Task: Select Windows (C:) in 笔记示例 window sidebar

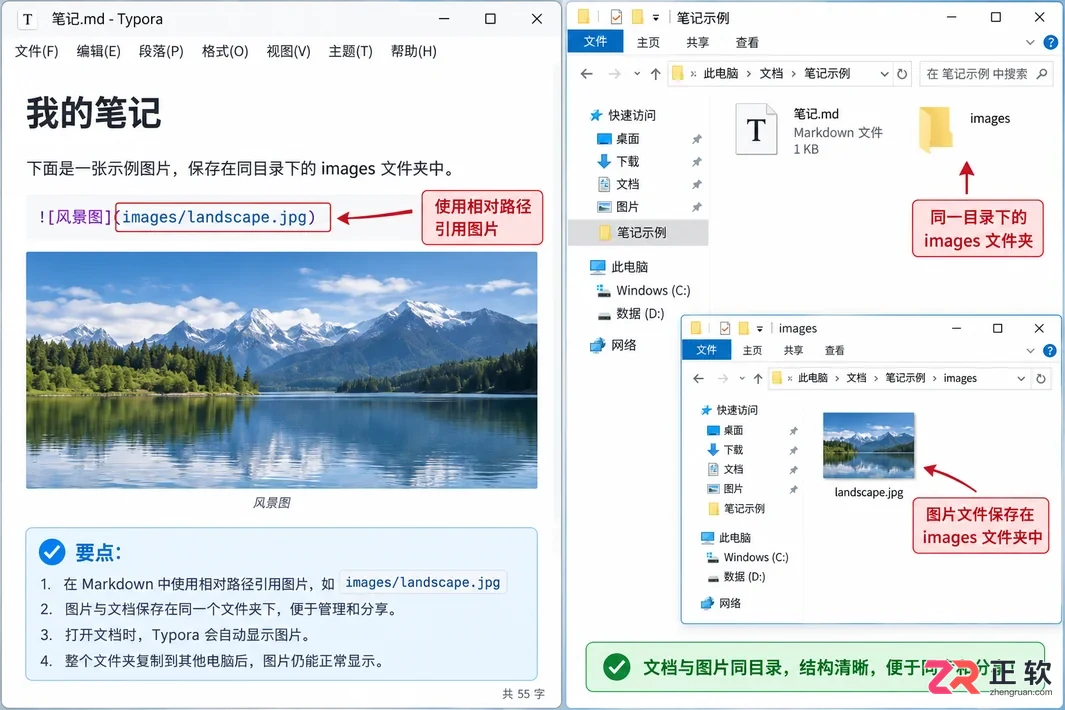Action: [x=643, y=291]
